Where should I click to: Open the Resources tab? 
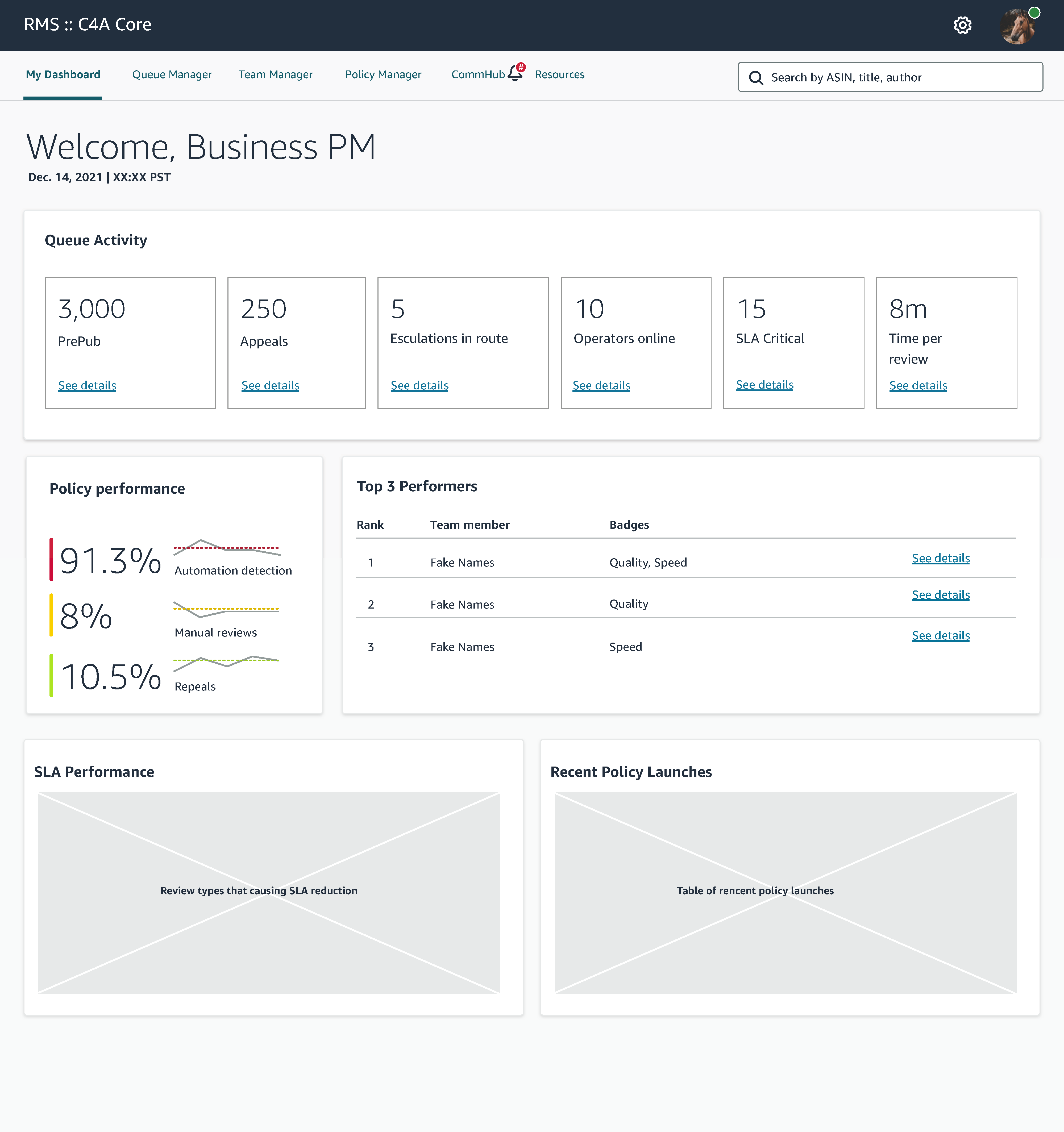[x=559, y=74]
